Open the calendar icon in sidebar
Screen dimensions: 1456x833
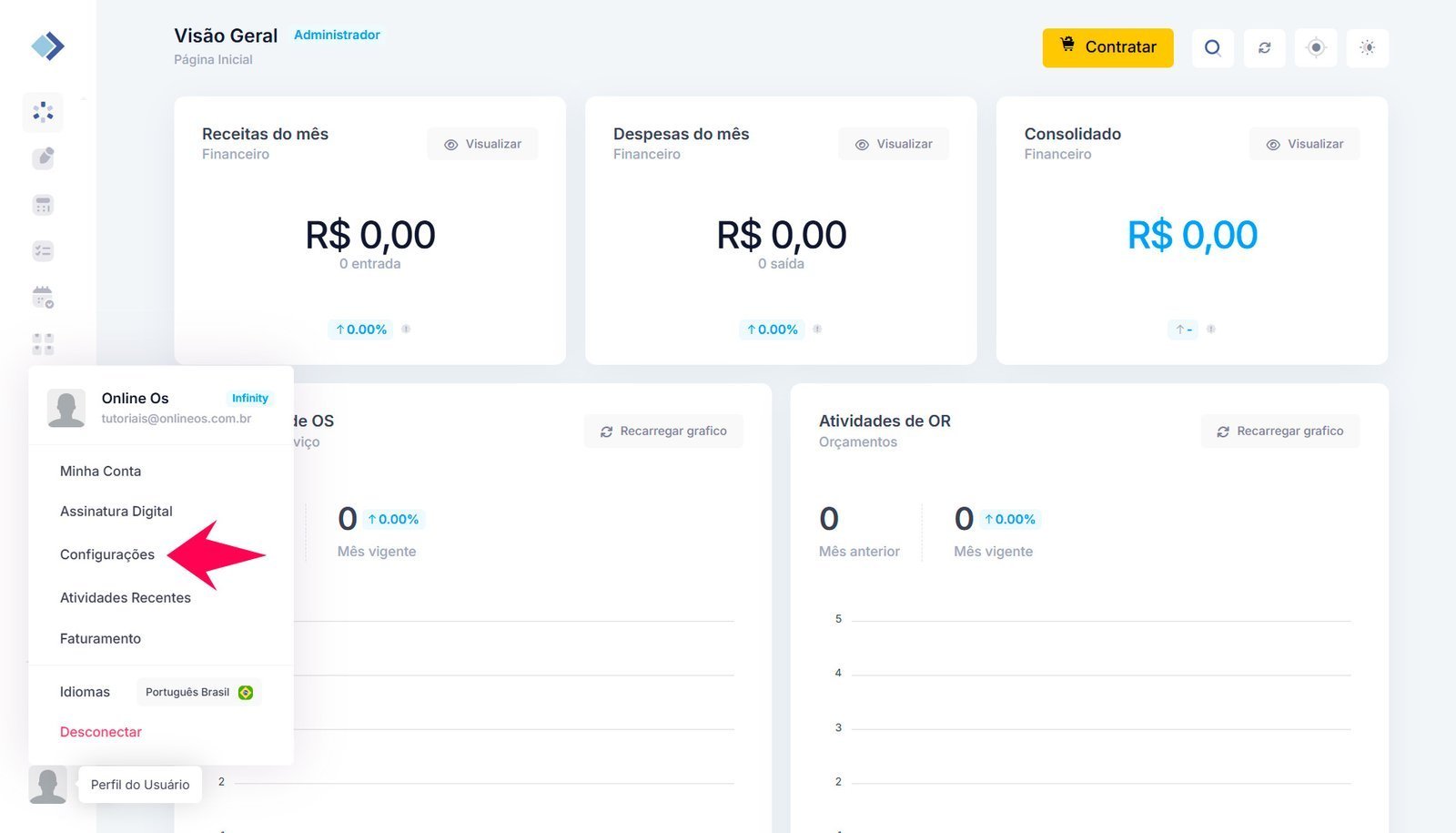tap(43, 298)
